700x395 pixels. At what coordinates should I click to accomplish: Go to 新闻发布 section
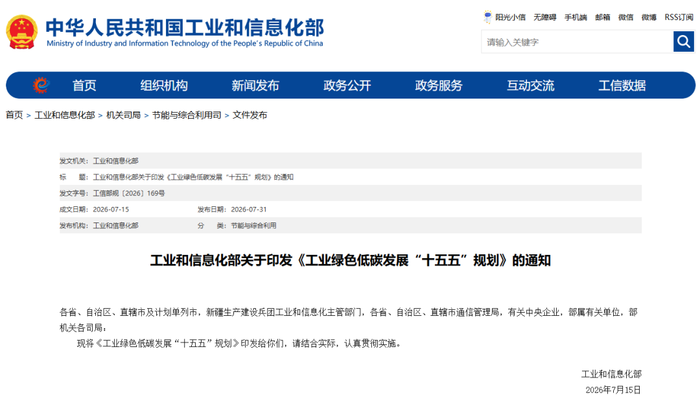coord(255,85)
